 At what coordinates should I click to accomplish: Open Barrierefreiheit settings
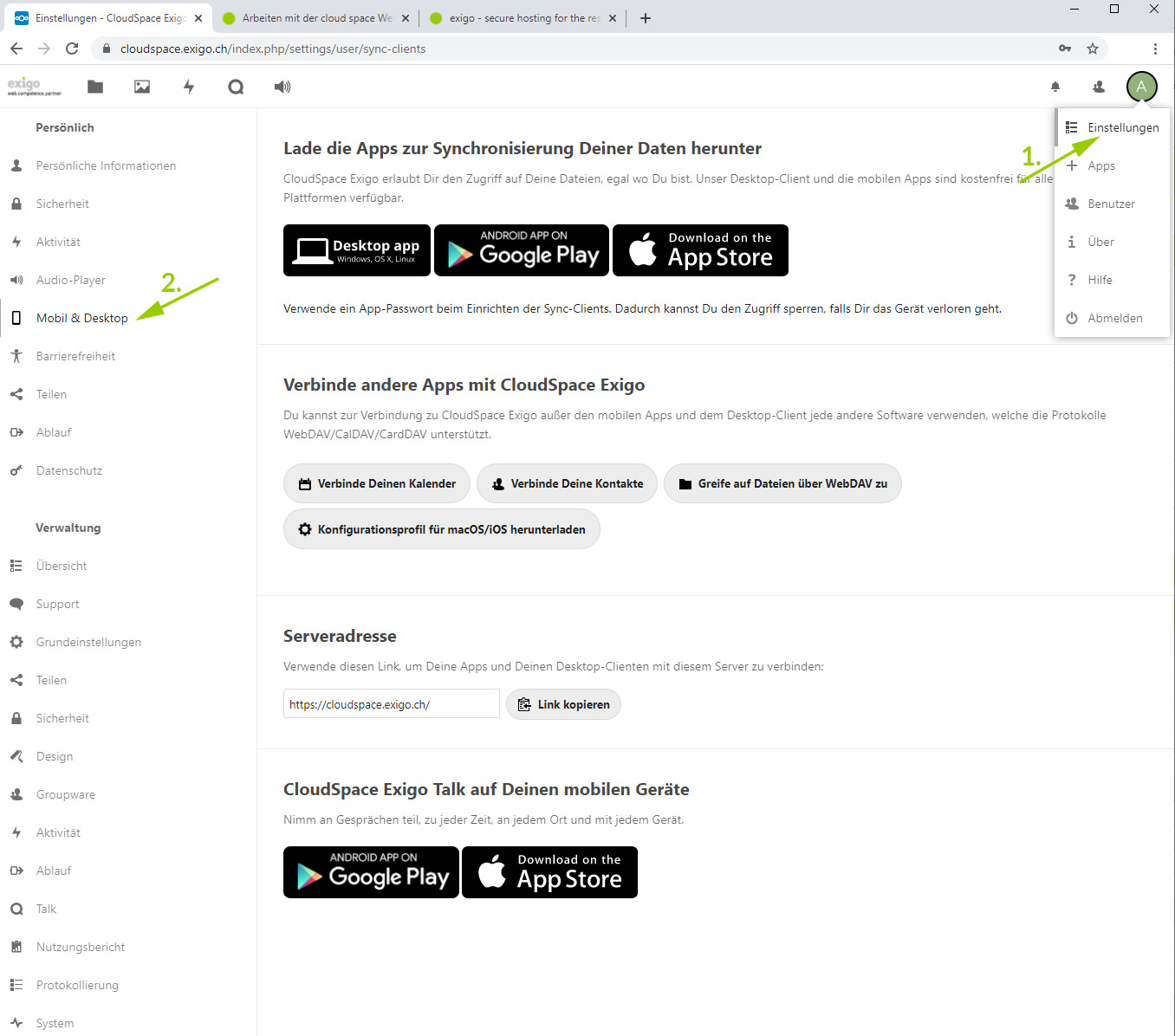pyautogui.click(x=128, y=356)
